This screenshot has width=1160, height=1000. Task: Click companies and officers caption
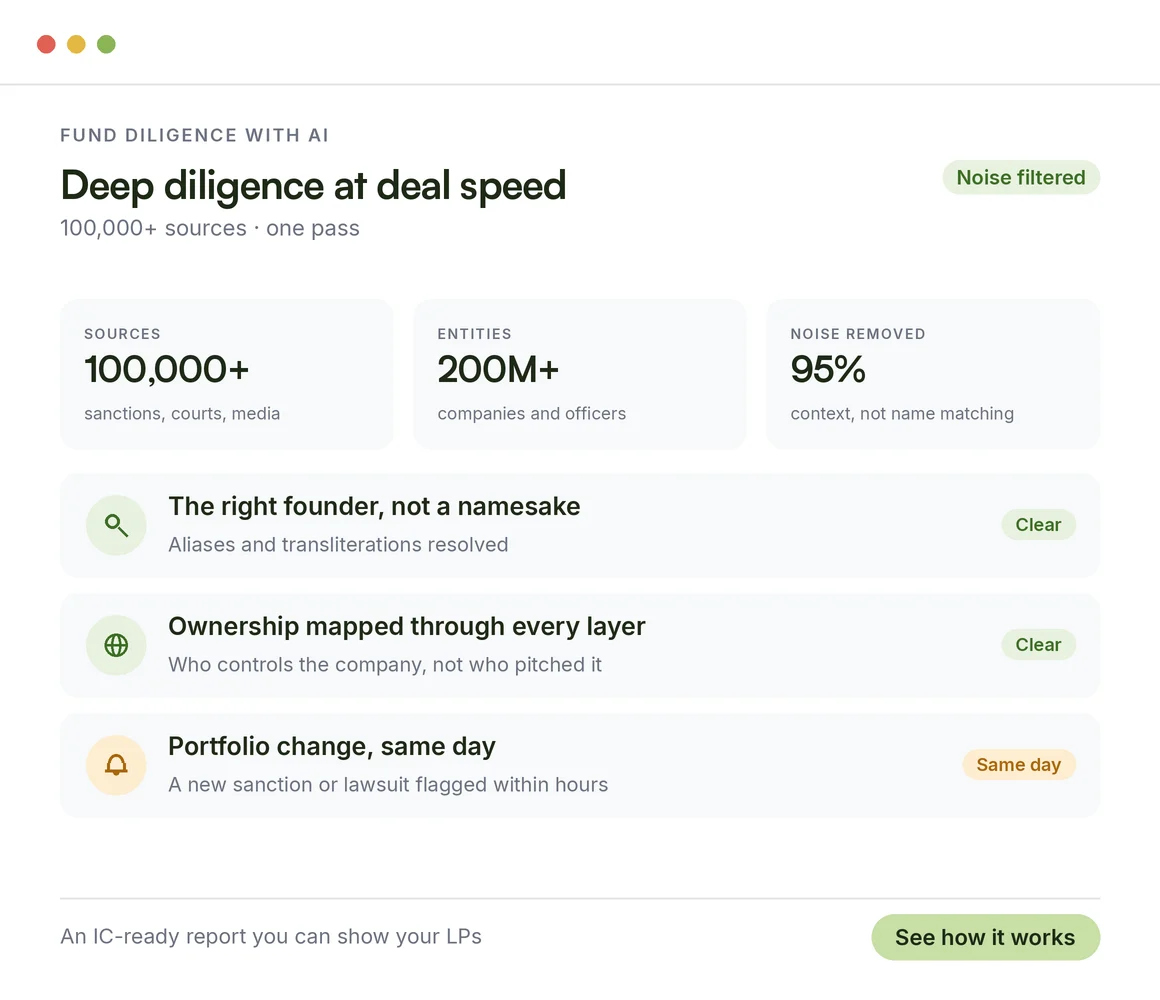click(x=532, y=413)
